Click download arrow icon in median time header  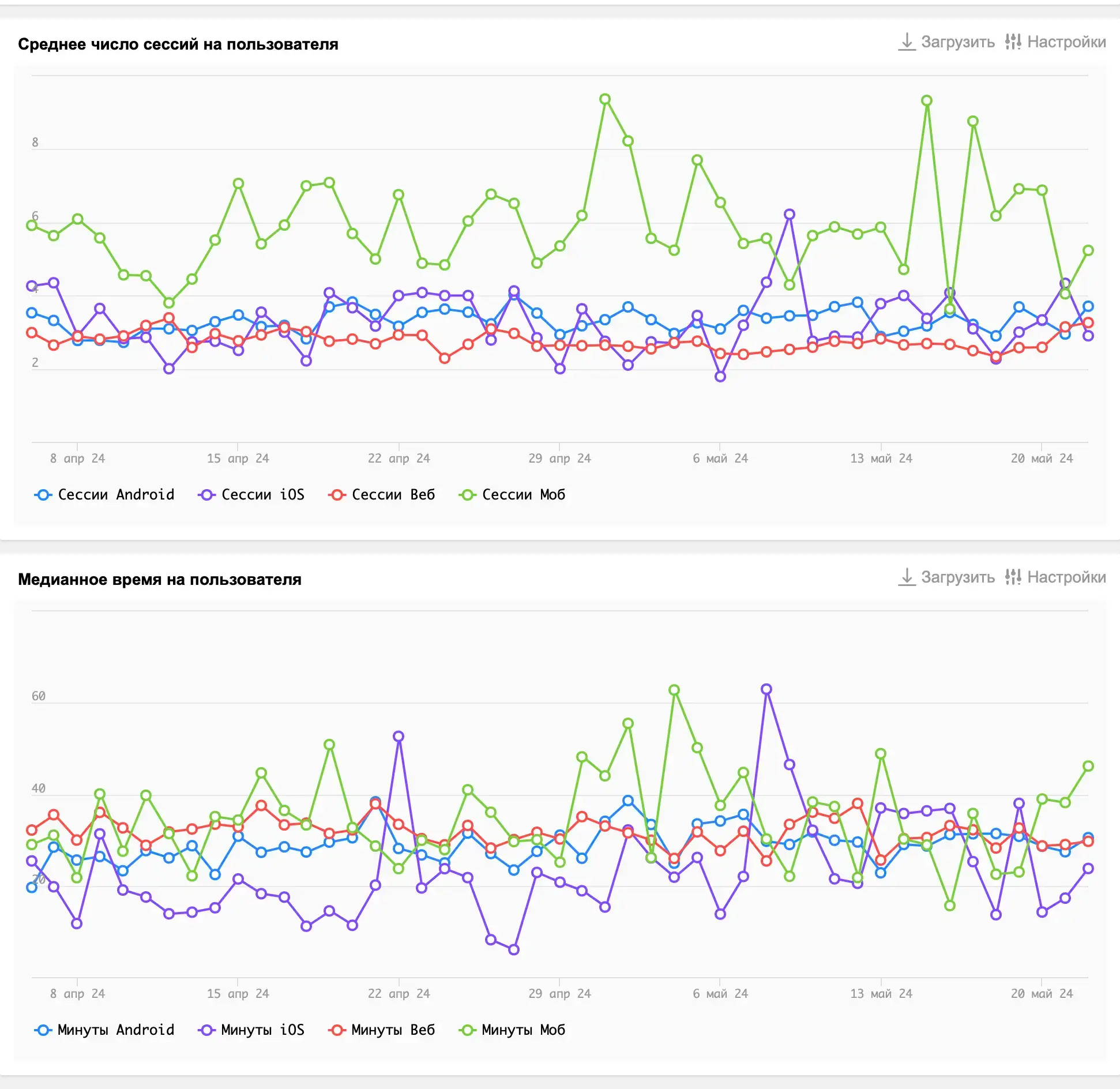click(907, 577)
